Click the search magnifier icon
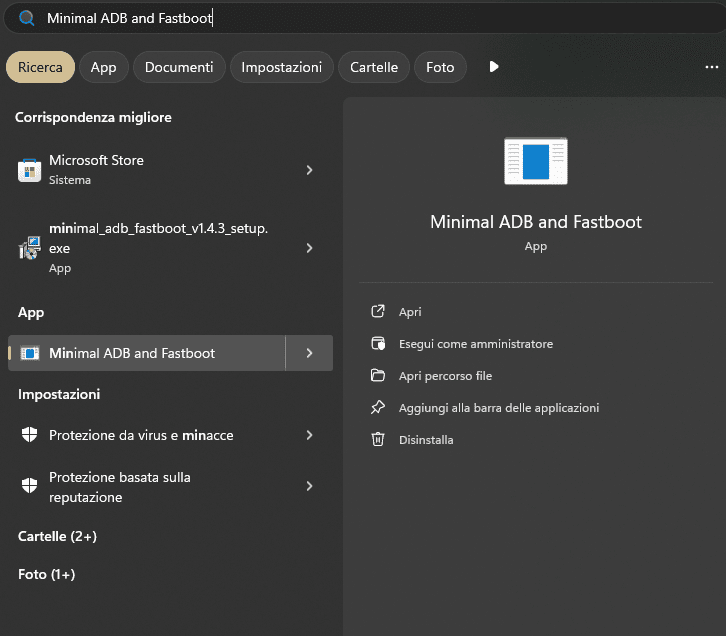 point(26,18)
